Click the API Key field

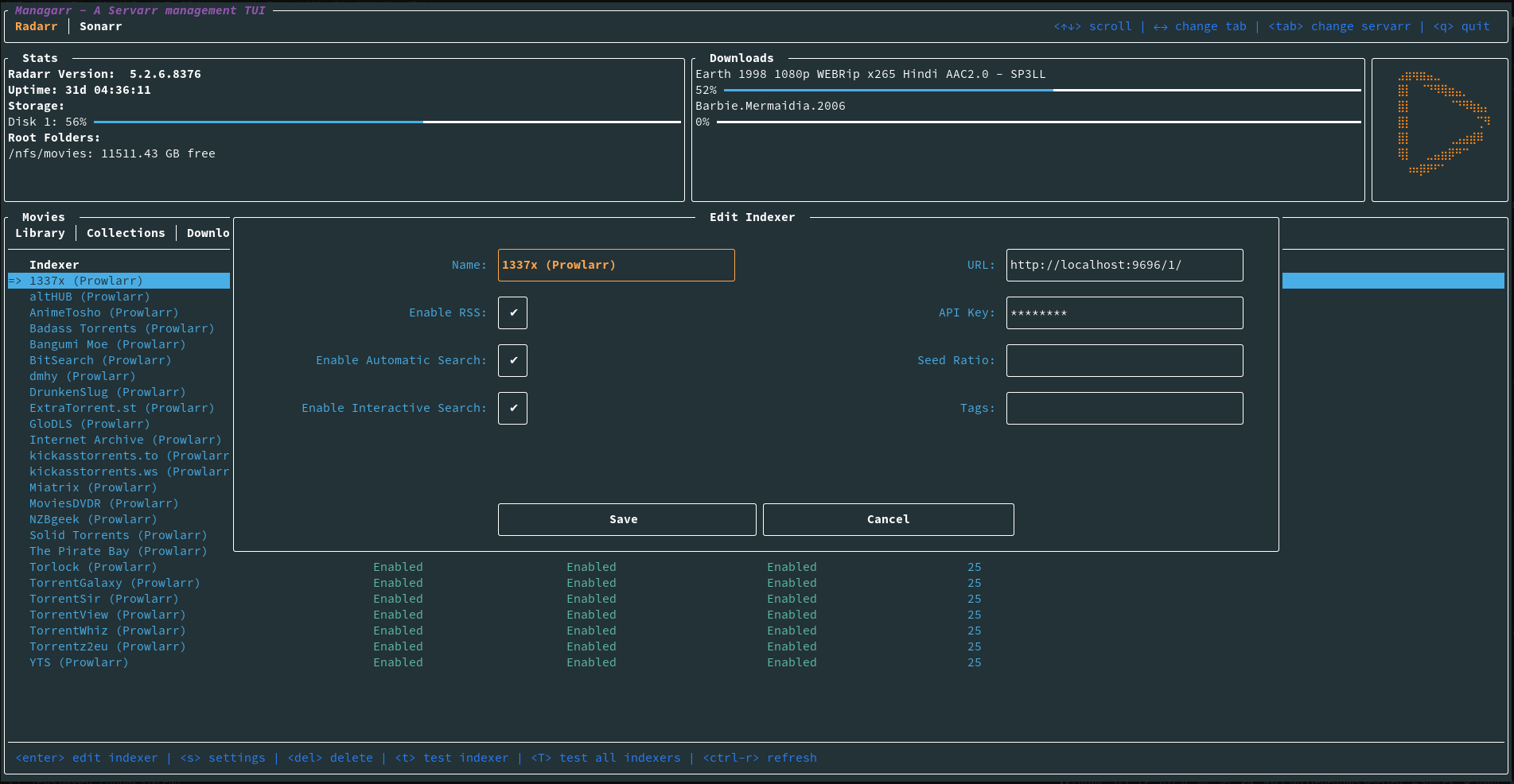pos(1123,312)
